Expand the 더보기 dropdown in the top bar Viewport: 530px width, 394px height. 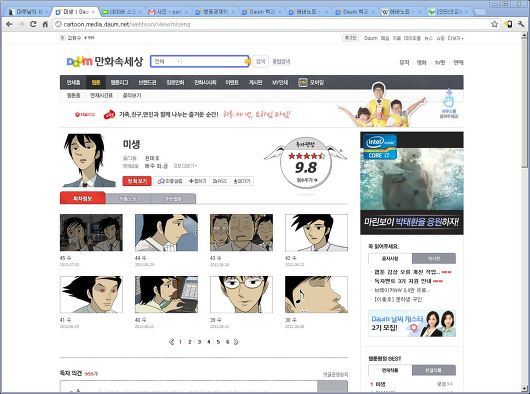(x=455, y=38)
